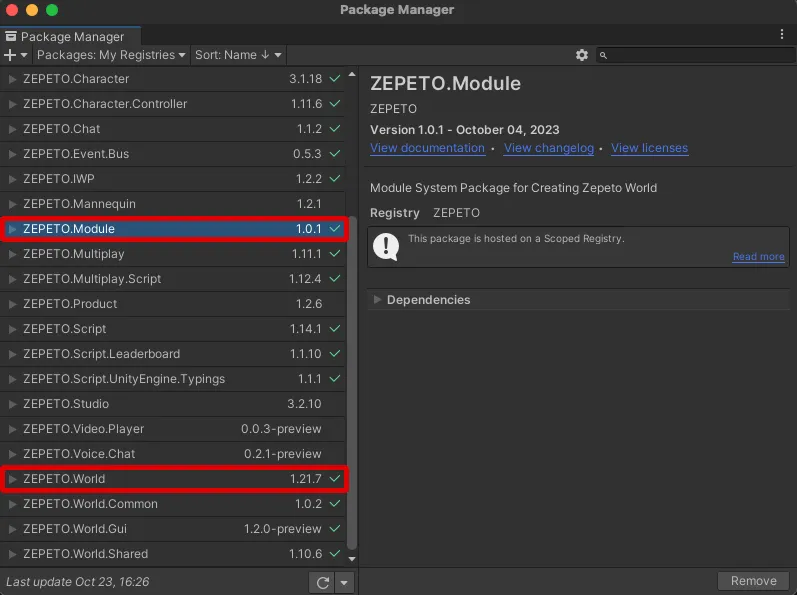Select ZEPETO.Script.Leaderboard package row
The height and width of the screenshot is (595, 797).
[x=172, y=354]
